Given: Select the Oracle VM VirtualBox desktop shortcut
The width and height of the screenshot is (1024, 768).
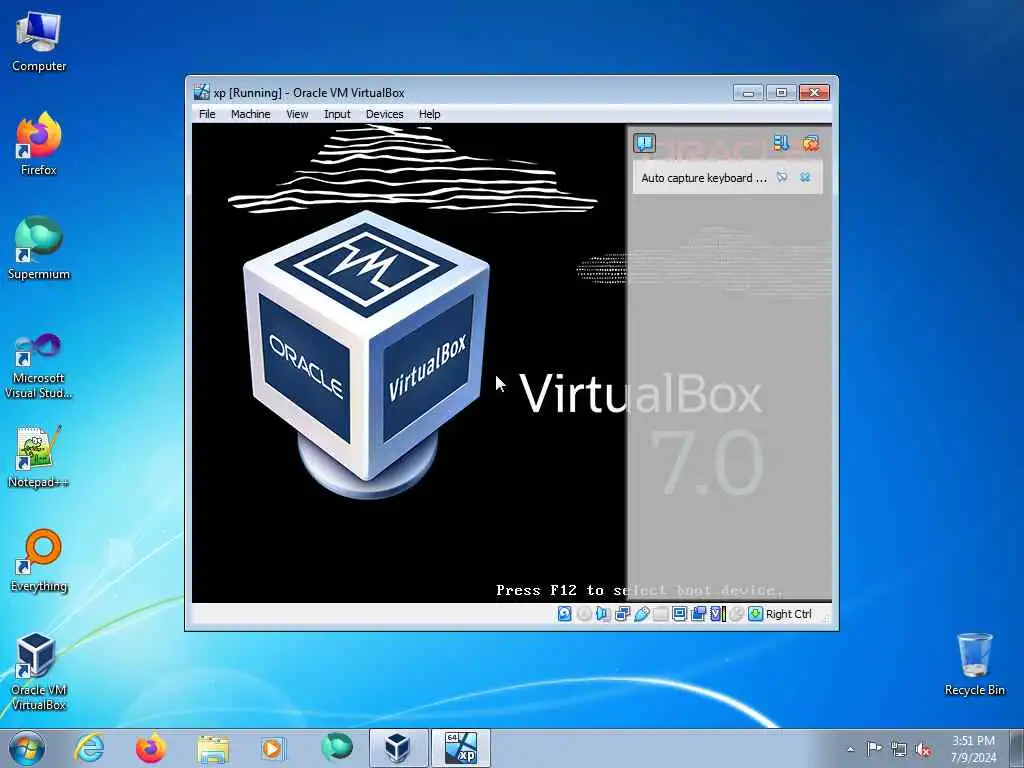Looking at the screenshot, I should click(39, 671).
